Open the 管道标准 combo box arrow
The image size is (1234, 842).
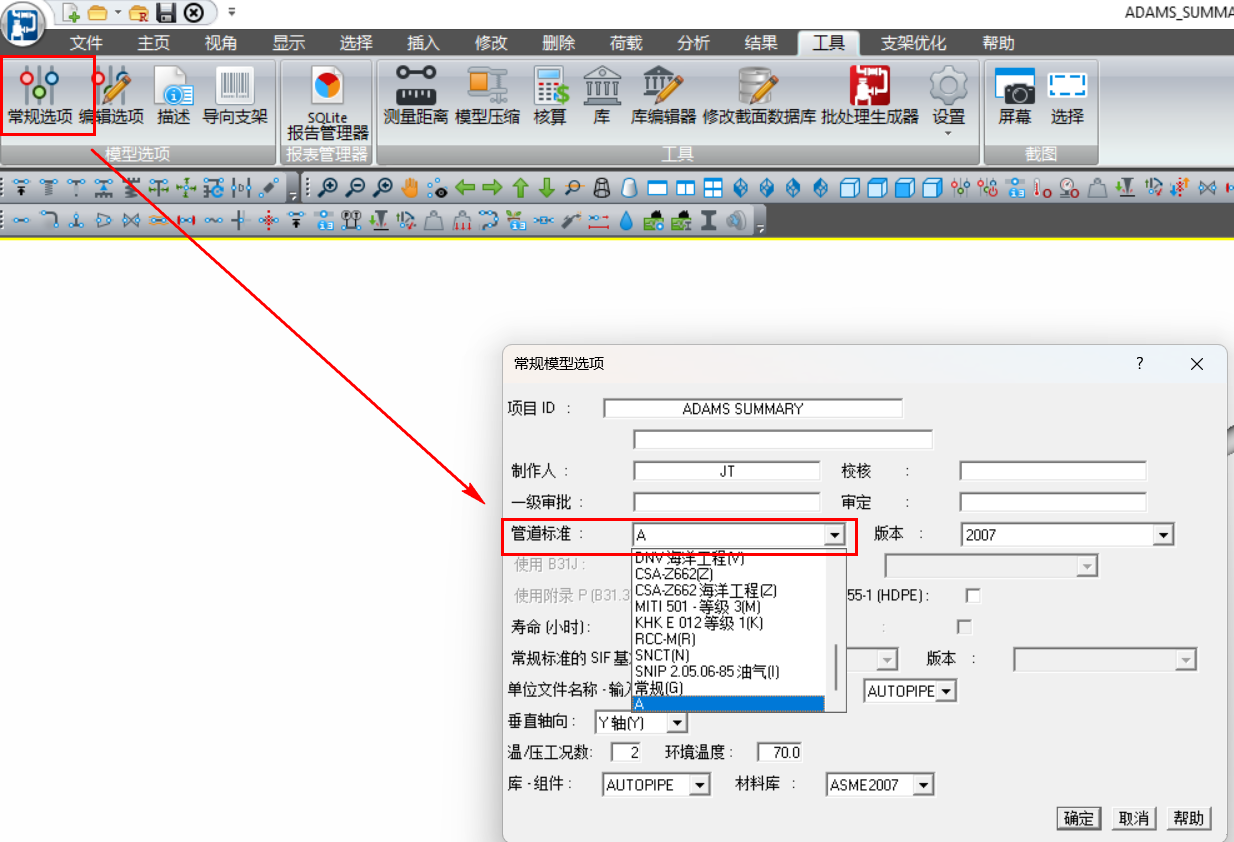pyautogui.click(x=835, y=536)
